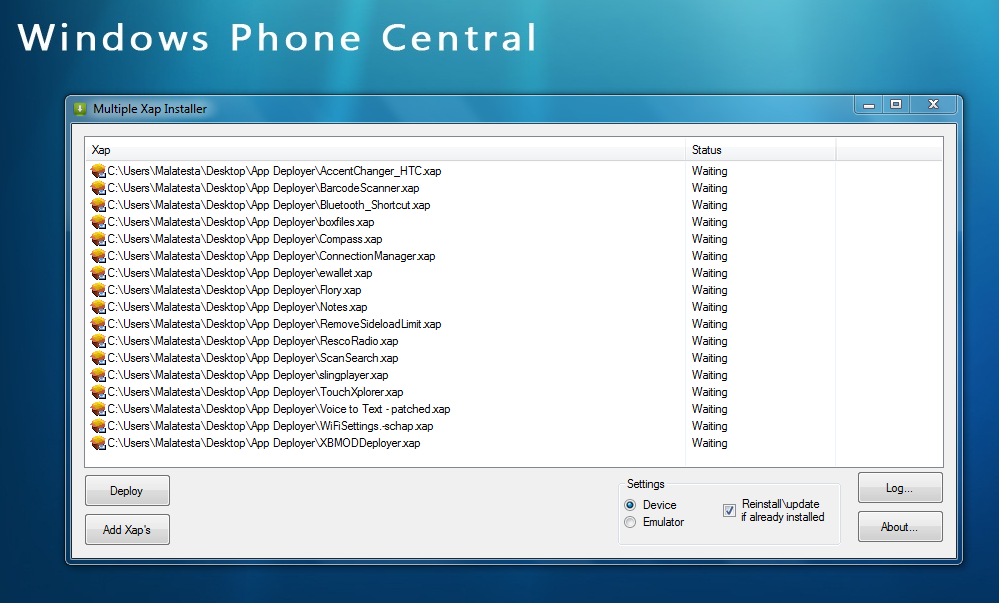This screenshot has height=603, width=999.
Task: Click the XBMODDeployer.xap file icon
Action: [98, 443]
